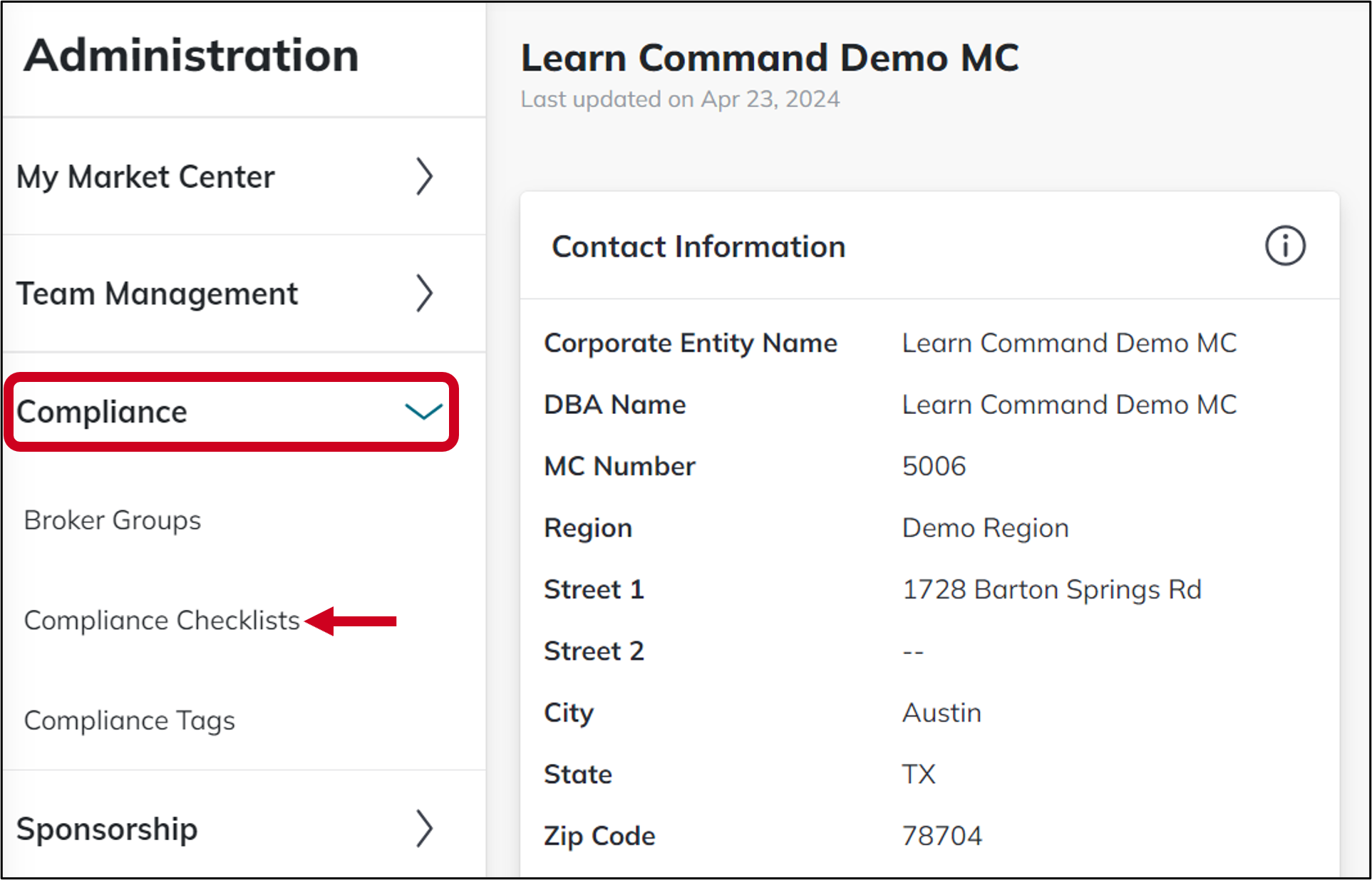Click the info icon on Contact Information card
The image size is (1372, 880).
coord(1284,246)
